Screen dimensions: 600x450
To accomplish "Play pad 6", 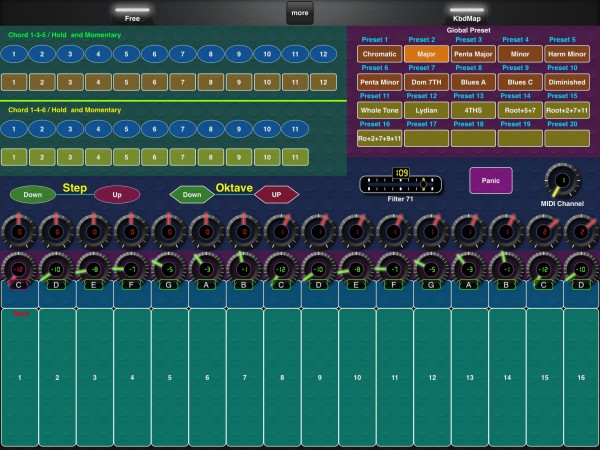I will pos(207,377).
